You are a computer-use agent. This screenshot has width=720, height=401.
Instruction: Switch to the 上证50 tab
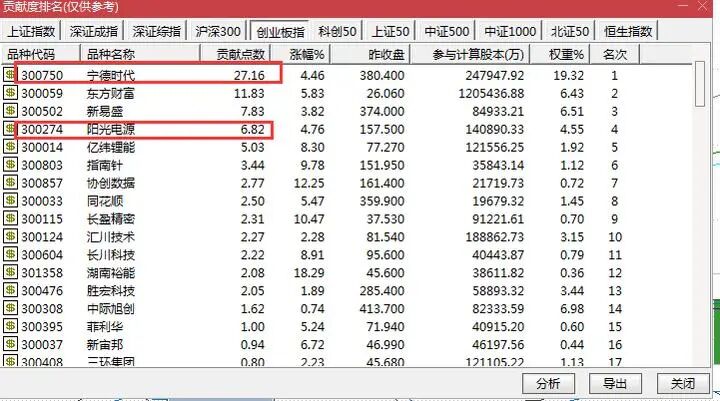390,31
